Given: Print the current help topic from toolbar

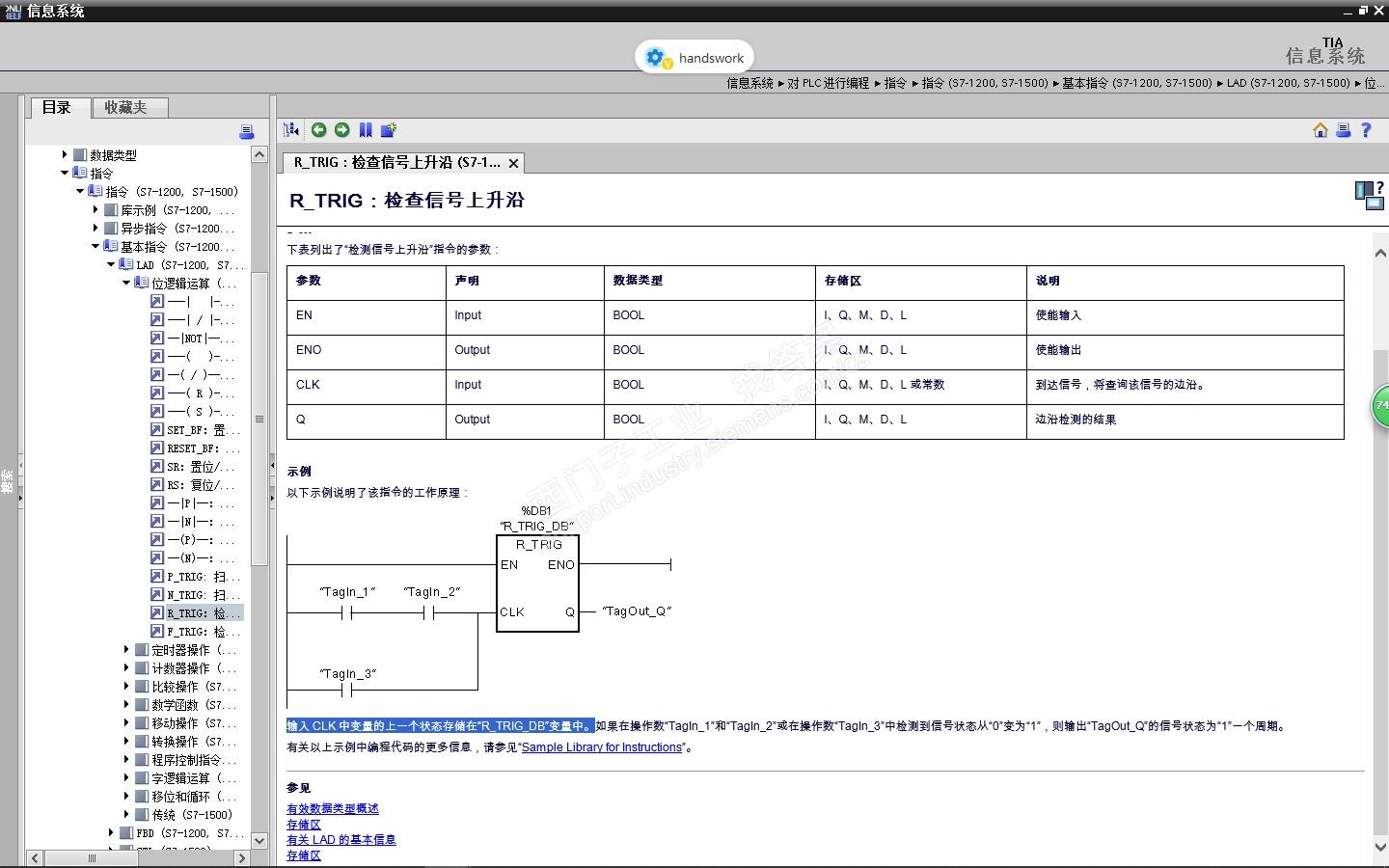Looking at the screenshot, I should coord(1343,130).
